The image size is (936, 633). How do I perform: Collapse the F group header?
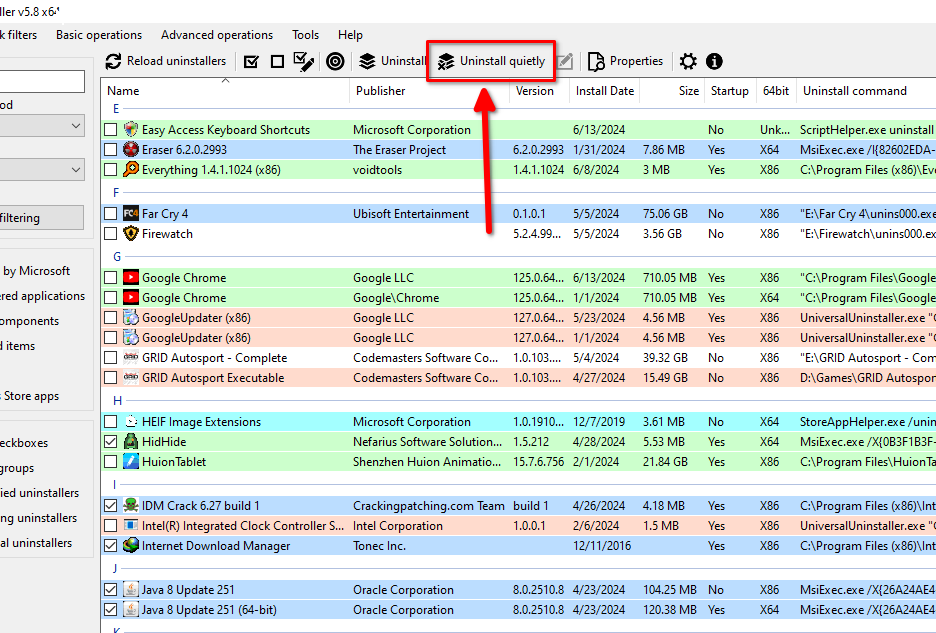point(116,192)
